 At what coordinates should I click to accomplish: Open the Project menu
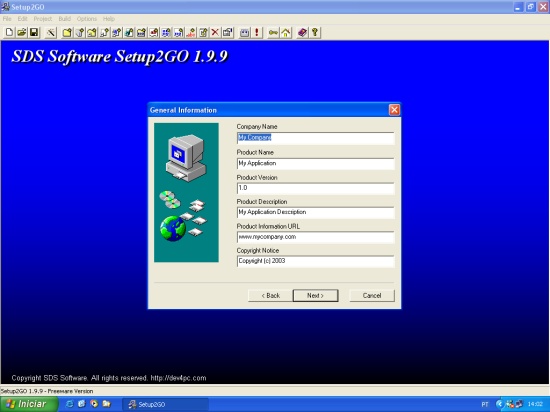tap(43, 19)
